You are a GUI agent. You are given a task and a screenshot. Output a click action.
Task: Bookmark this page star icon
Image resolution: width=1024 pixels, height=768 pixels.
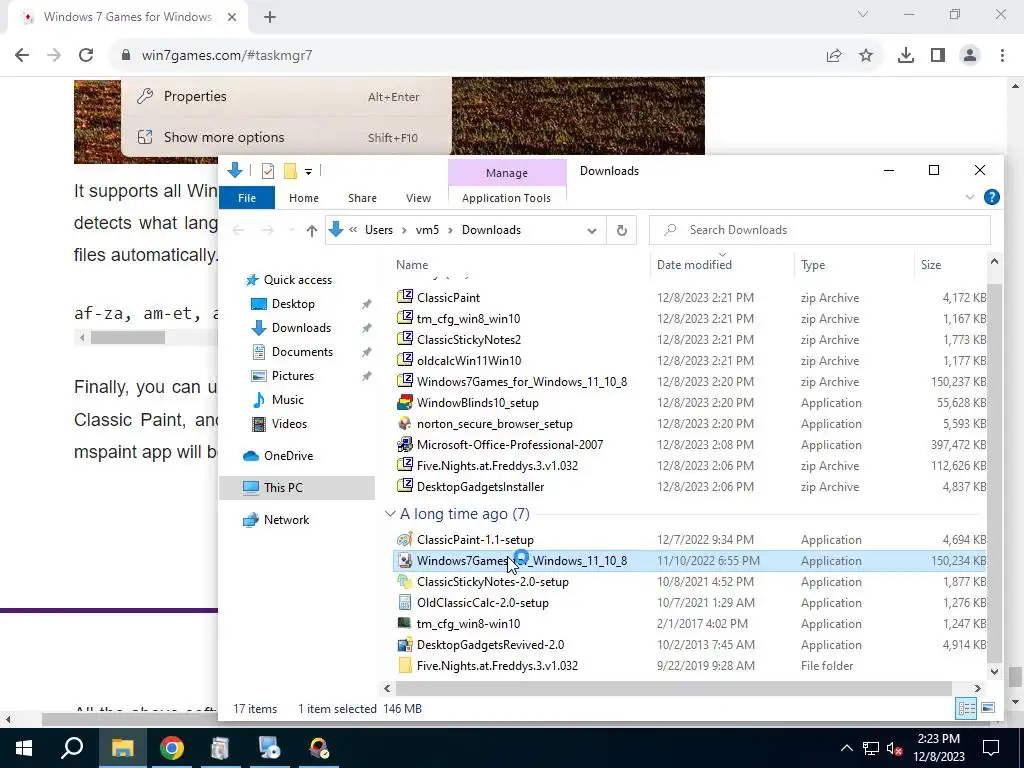coord(866,56)
